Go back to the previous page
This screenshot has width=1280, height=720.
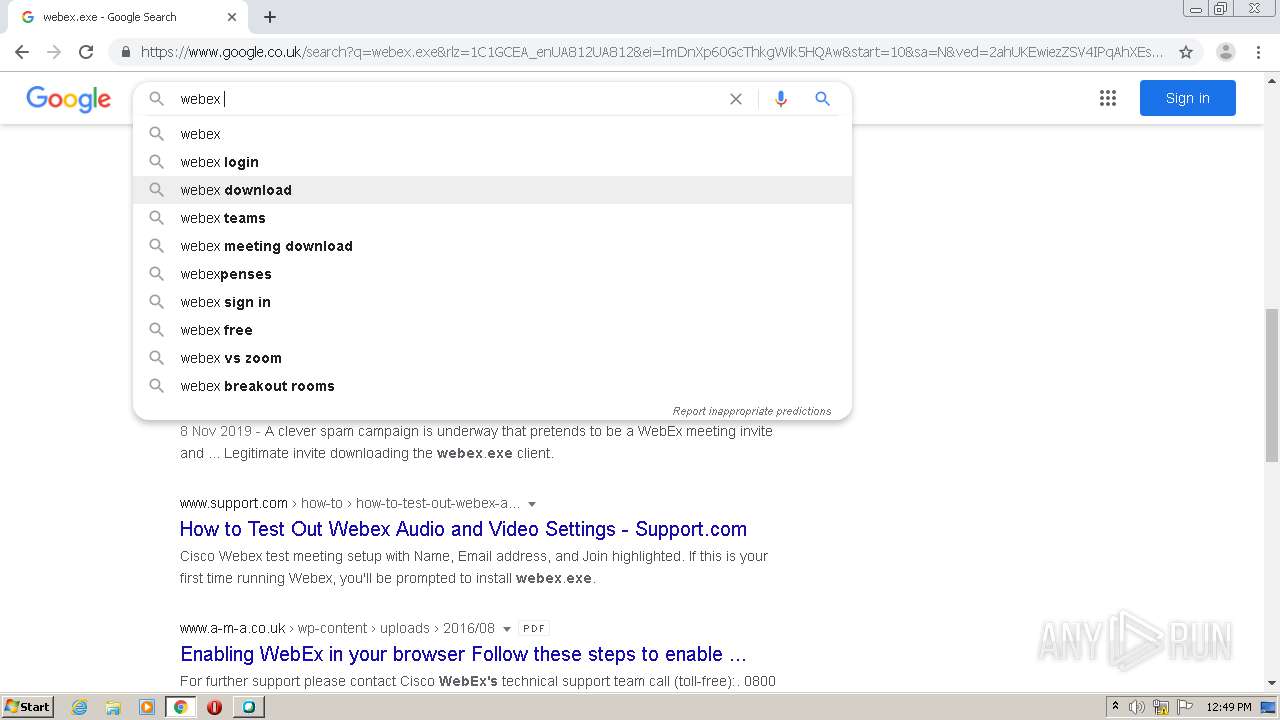tap(22, 52)
